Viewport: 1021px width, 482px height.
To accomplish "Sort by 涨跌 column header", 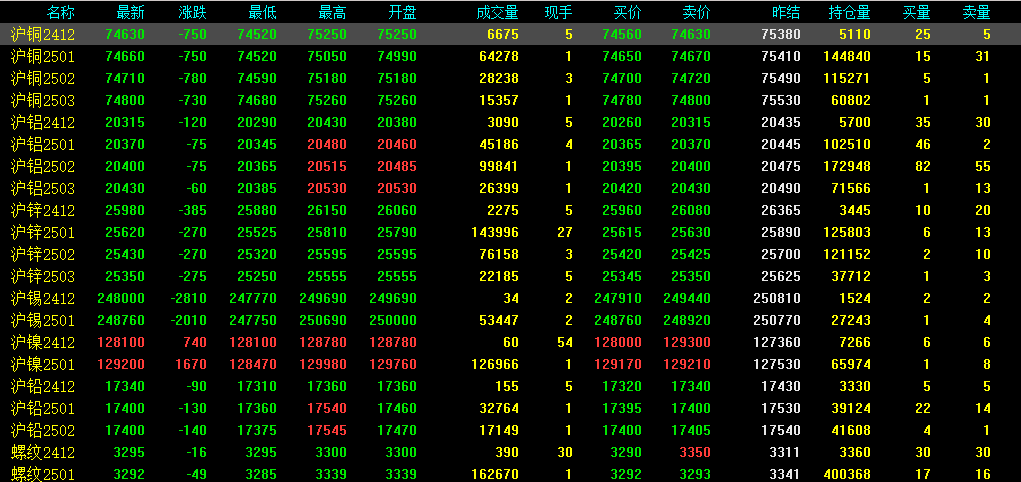I will coord(193,12).
